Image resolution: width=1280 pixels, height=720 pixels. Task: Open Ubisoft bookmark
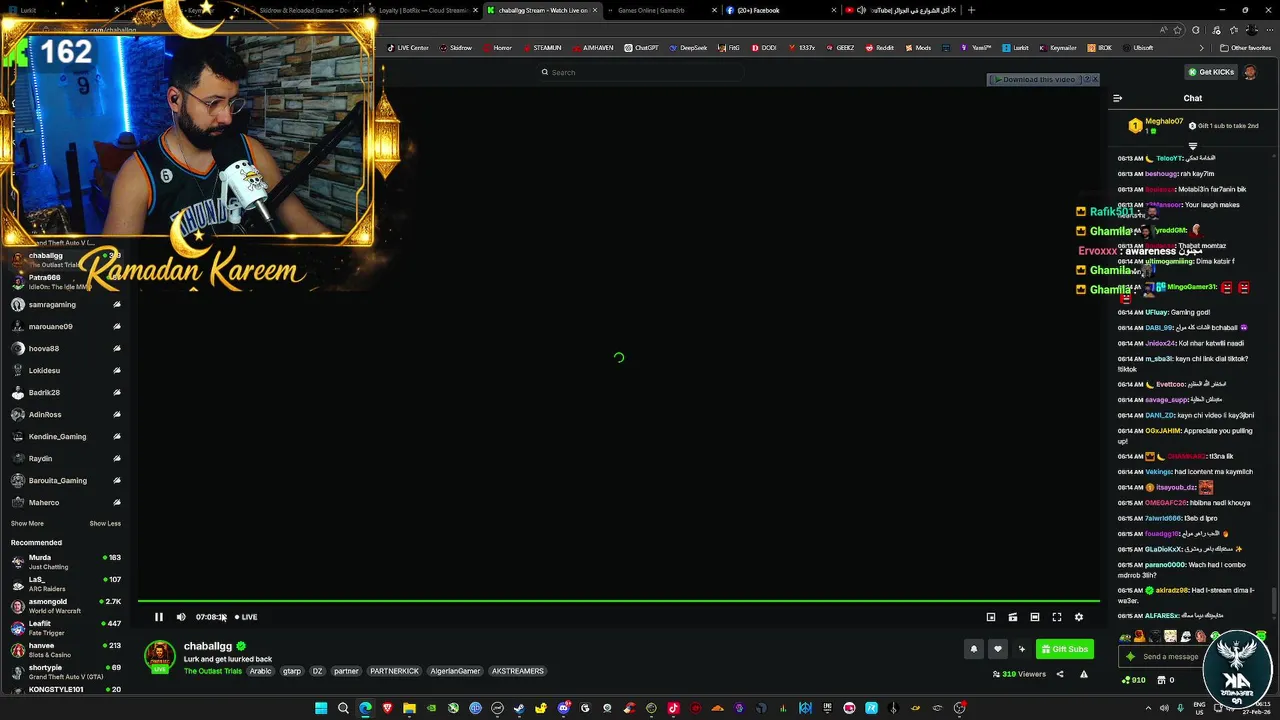point(1138,48)
